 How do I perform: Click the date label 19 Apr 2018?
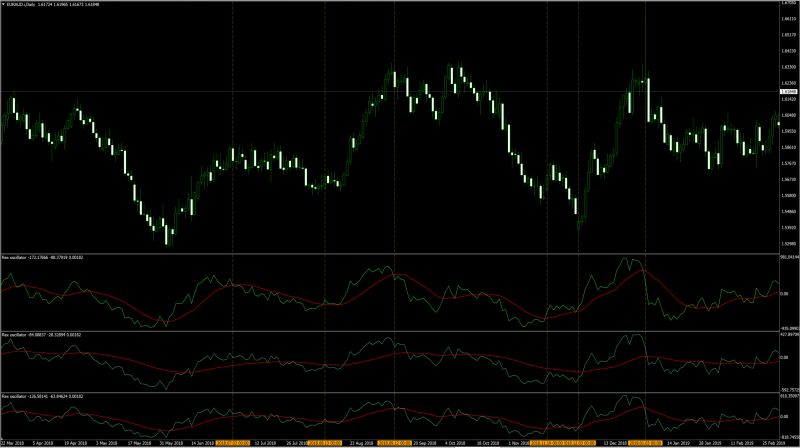[76, 443]
